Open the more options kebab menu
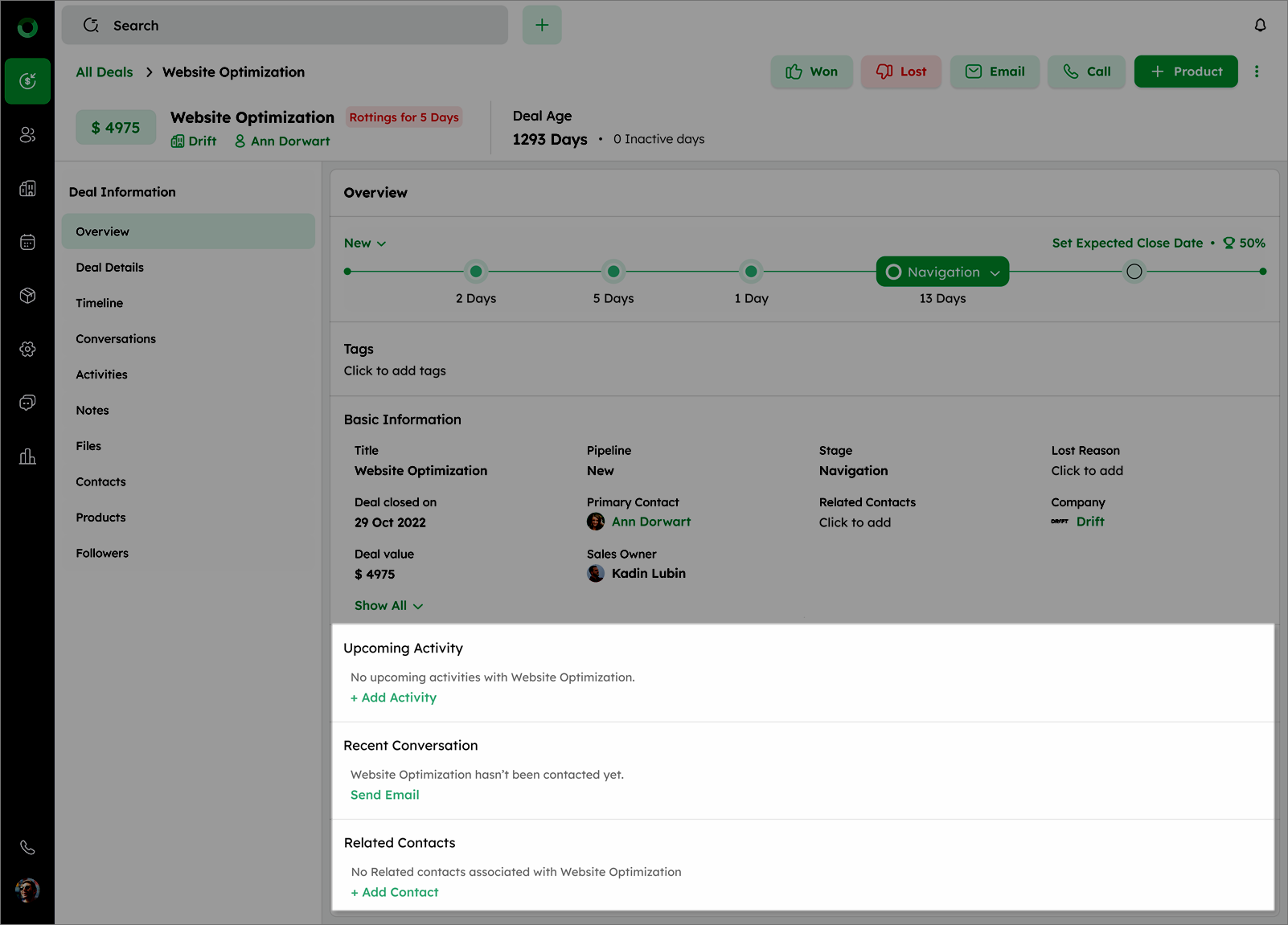The image size is (1288, 925). (1257, 72)
